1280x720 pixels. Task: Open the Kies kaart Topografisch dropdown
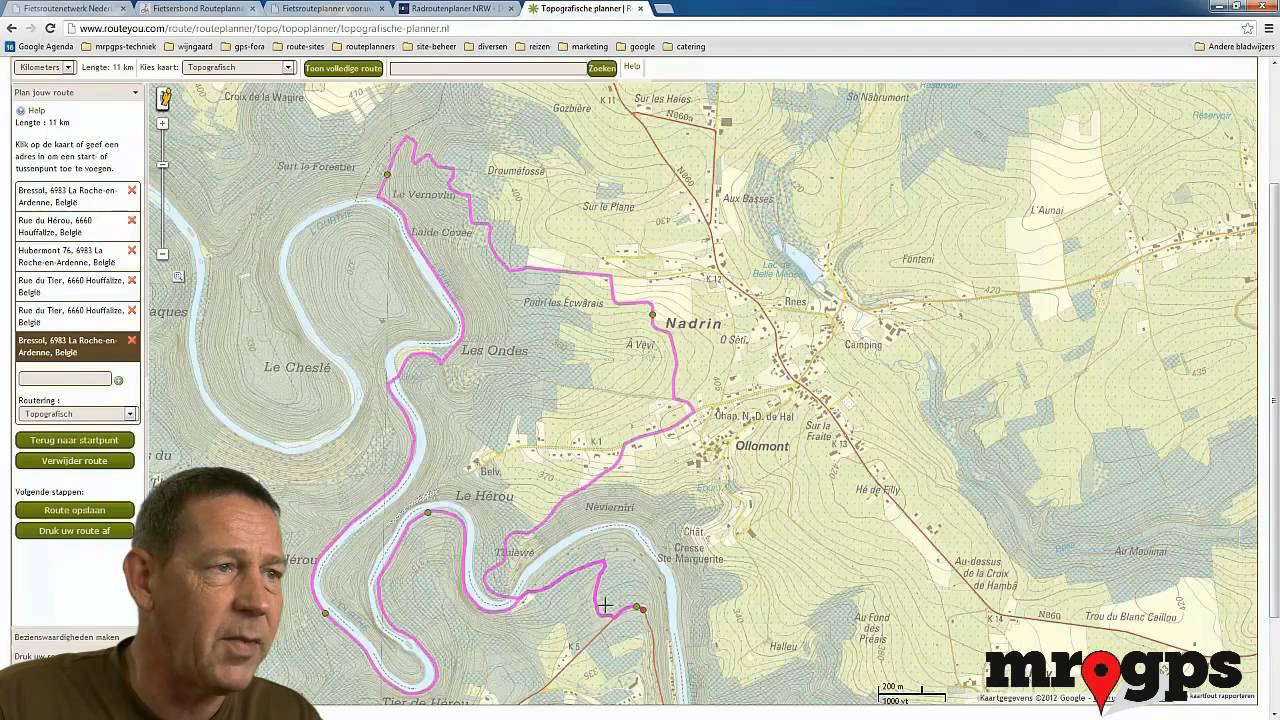pyautogui.click(x=239, y=68)
